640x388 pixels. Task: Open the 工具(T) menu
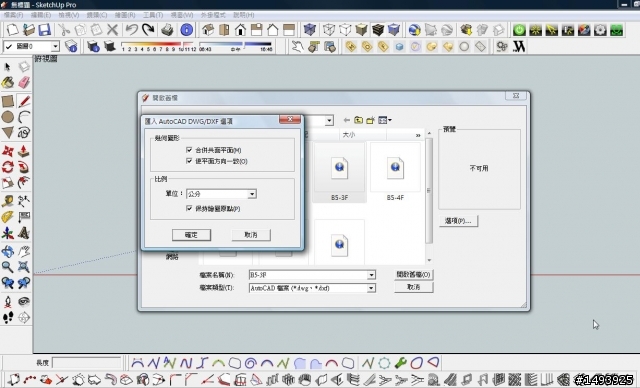pyautogui.click(x=153, y=15)
